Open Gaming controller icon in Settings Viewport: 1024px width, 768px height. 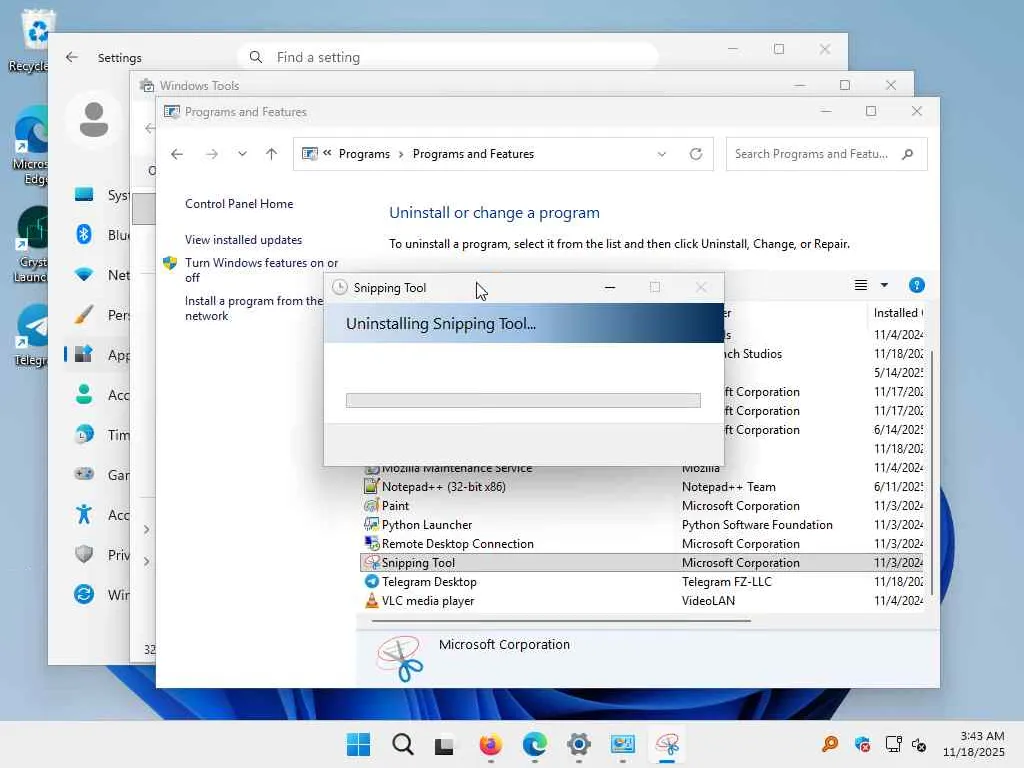point(84,474)
